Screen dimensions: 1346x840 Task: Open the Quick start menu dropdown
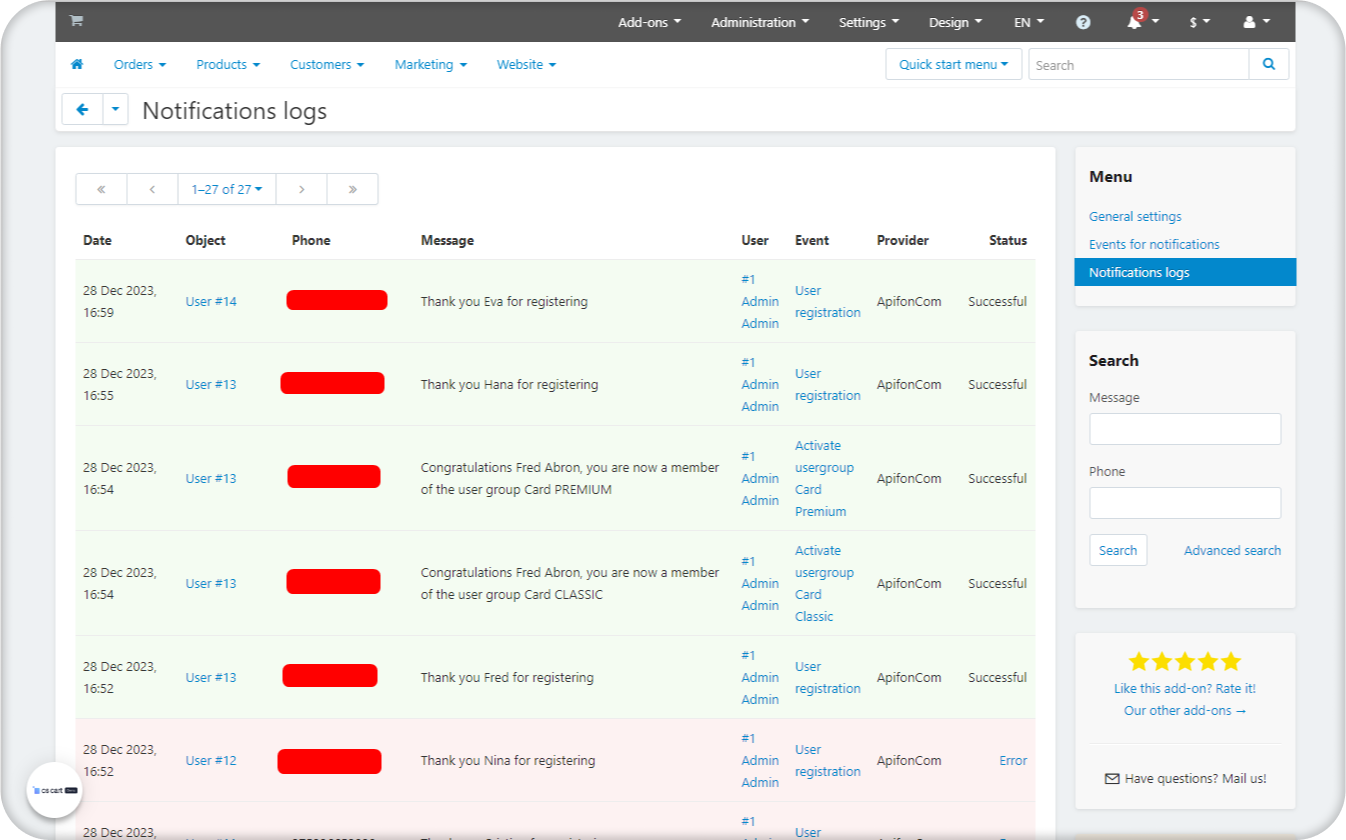[954, 64]
